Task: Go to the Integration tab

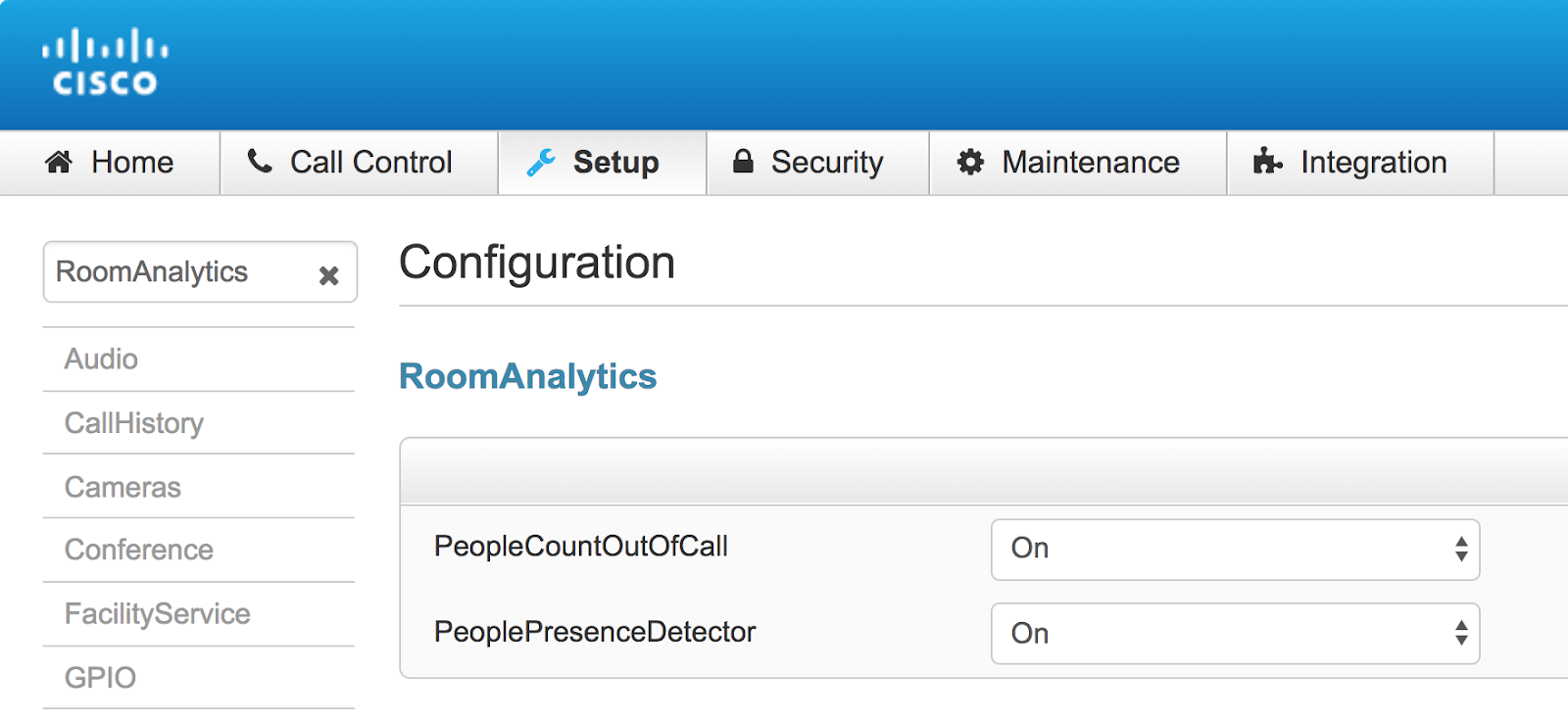Action: [1360, 163]
